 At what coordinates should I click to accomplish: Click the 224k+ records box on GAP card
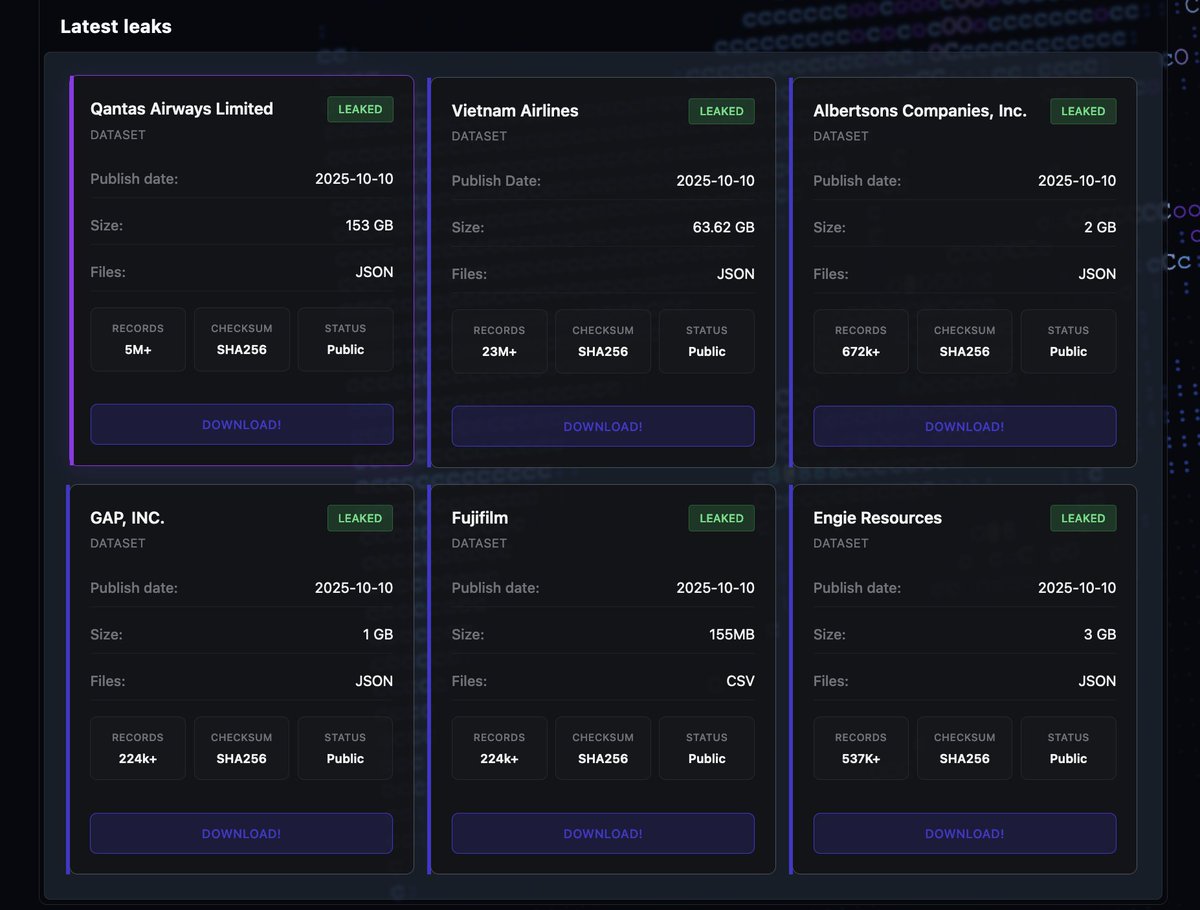tap(138, 748)
